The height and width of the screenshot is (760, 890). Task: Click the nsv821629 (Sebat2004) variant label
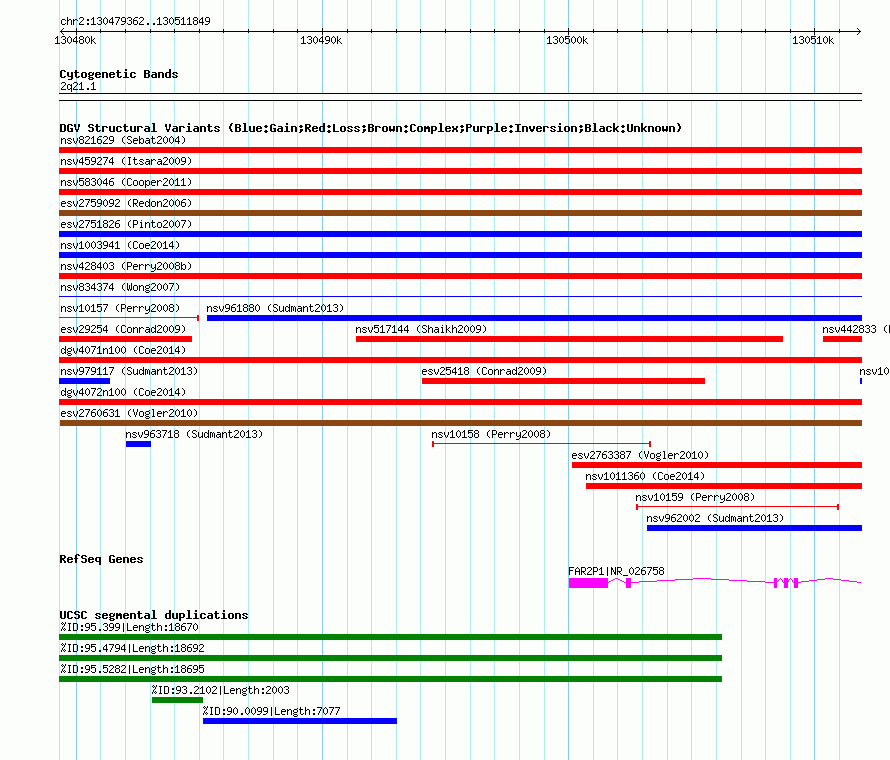[x=123, y=140]
